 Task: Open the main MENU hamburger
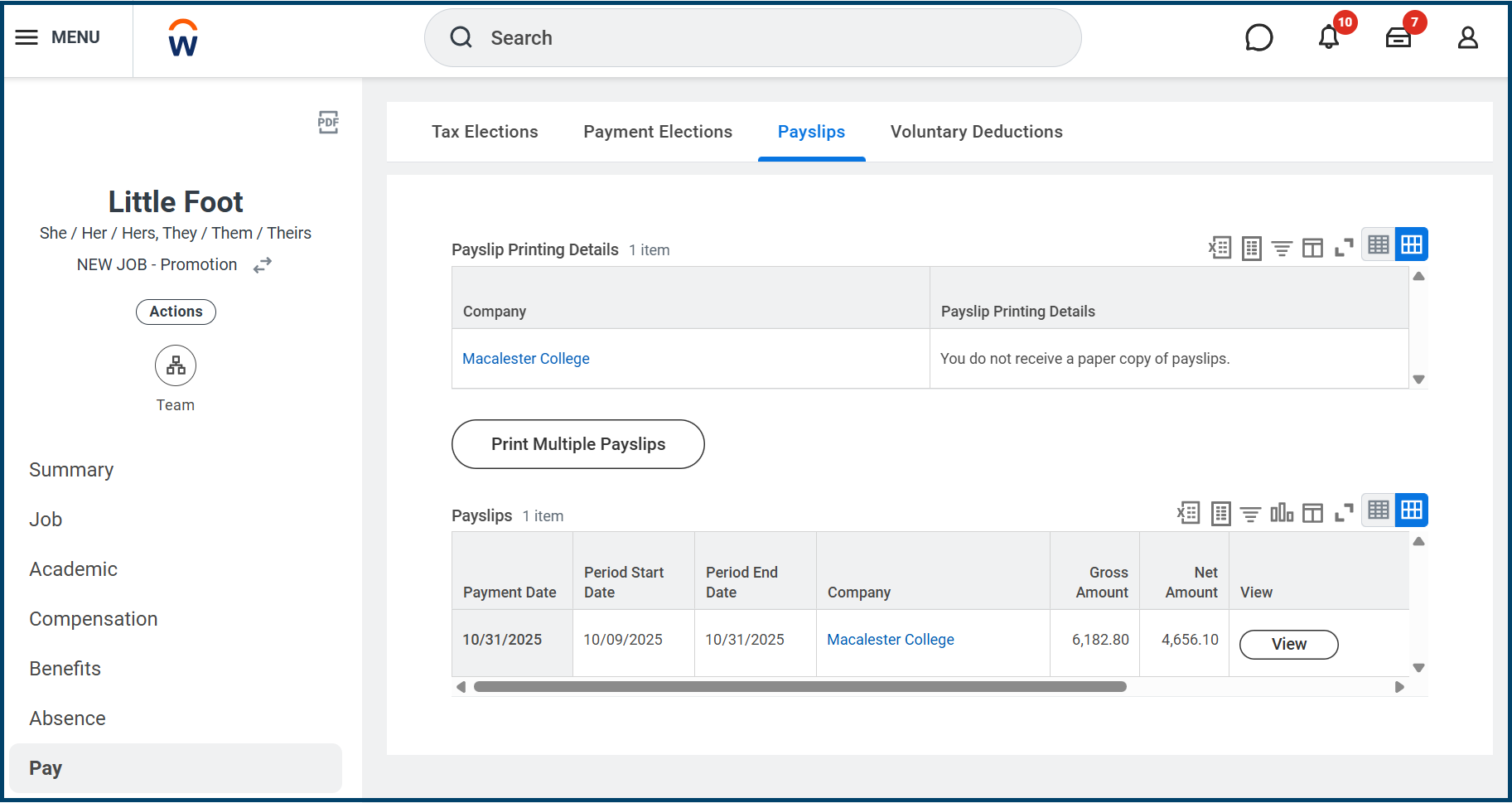[57, 37]
